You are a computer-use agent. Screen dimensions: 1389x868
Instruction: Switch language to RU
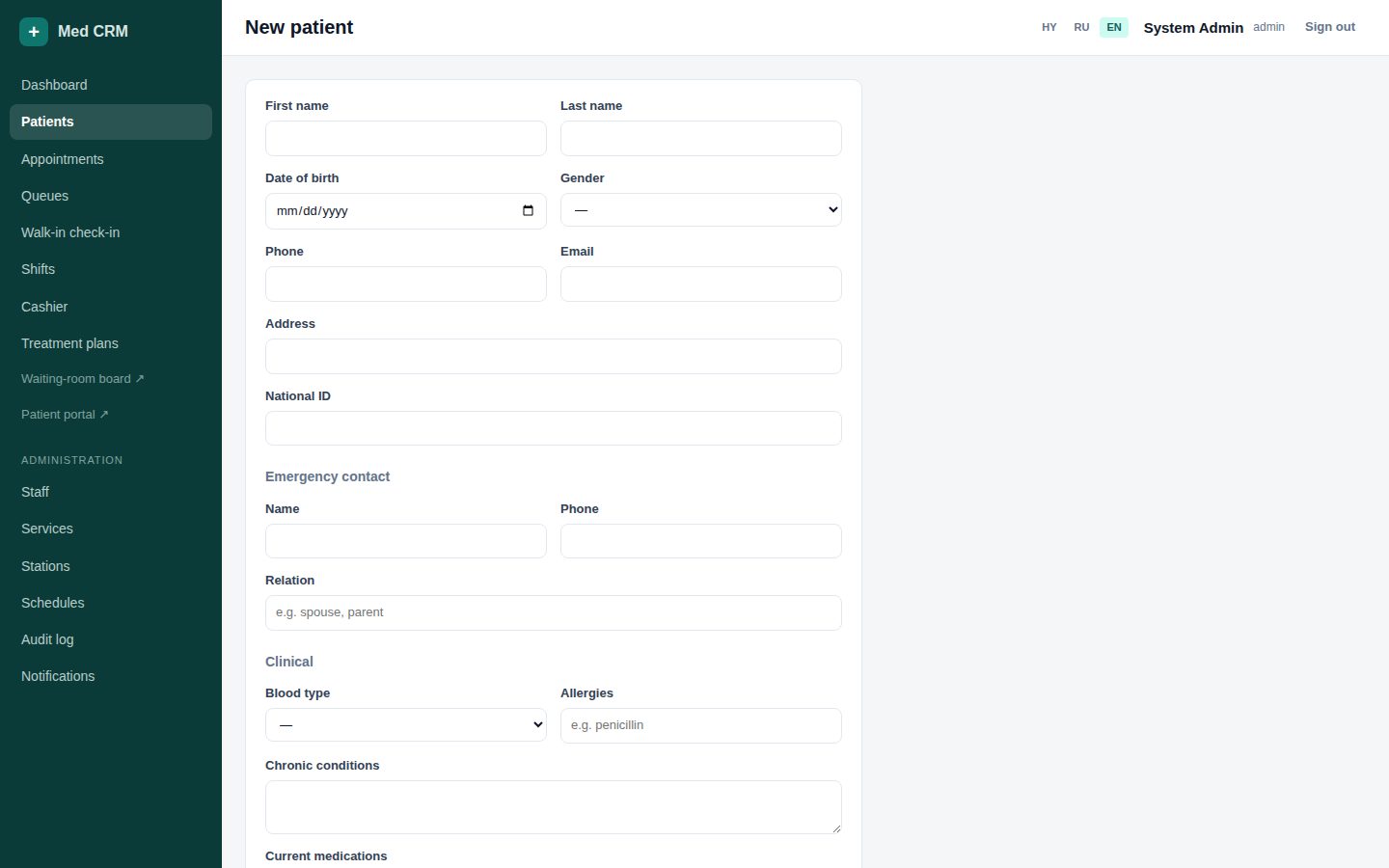pos(1081,27)
